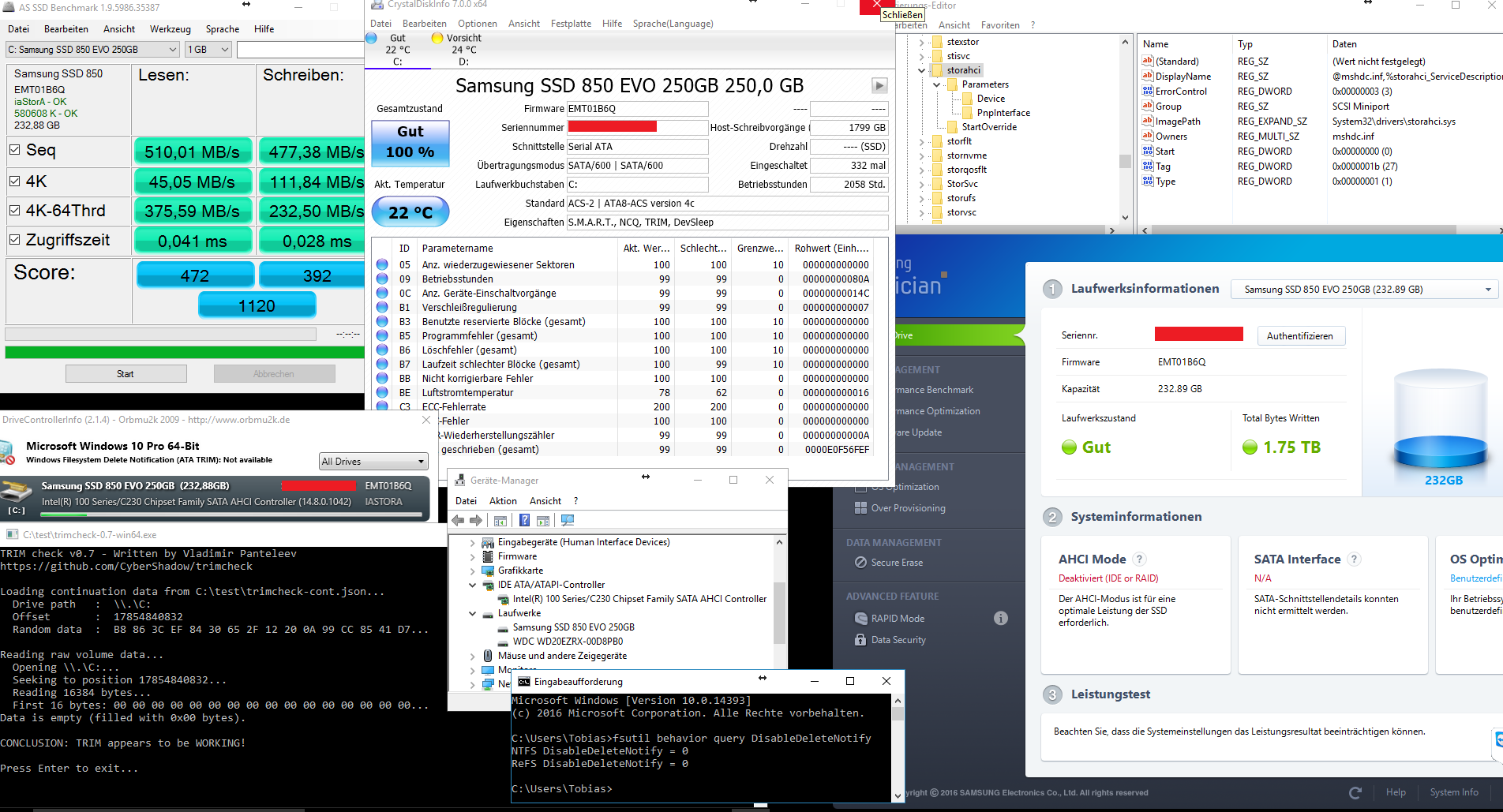Open the Werkzeug menu in AS SSD
This screenshot has height=812, width=1503.
pos(171,29)
